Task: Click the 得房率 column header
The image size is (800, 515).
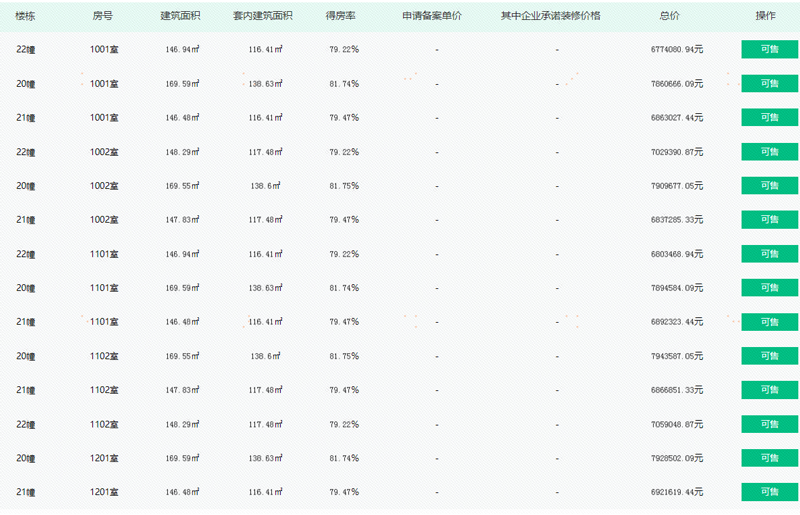Action: pyautogui.click(x=340, y=16)
